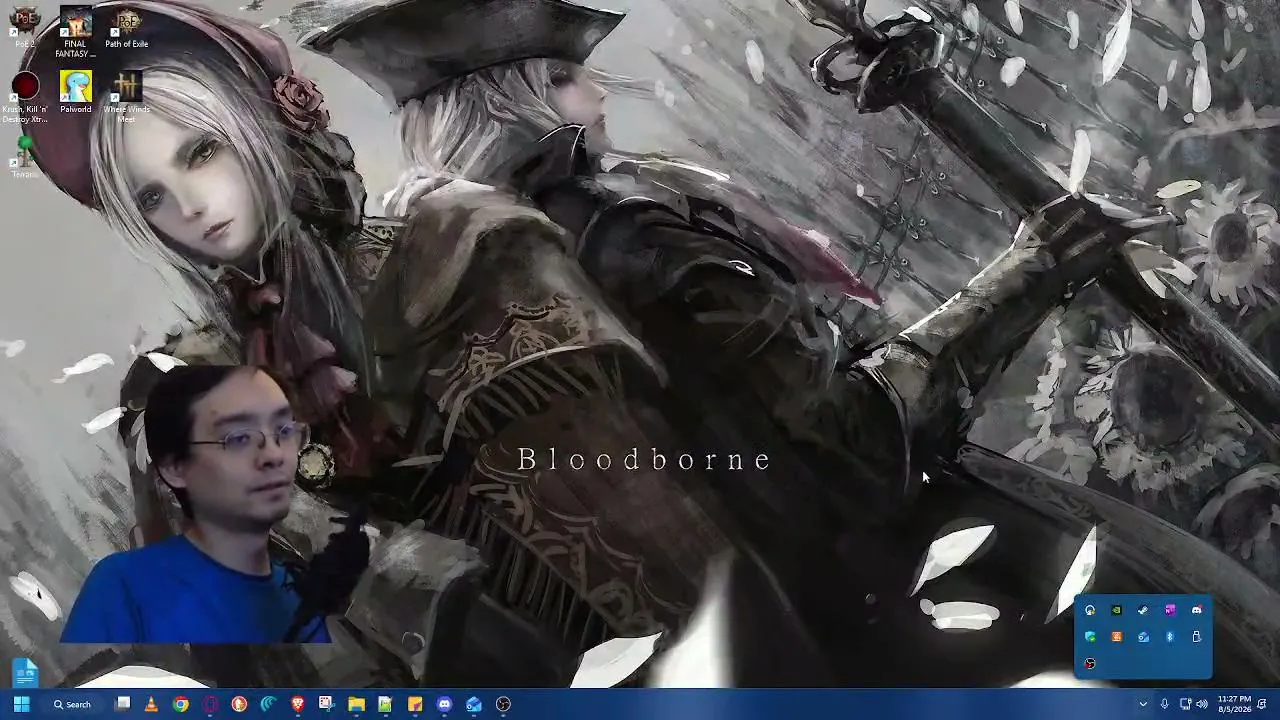The width and height of the screenshot is (1280, 720).
Task: Open the notification center bell icon
Action: point(1262,704)
